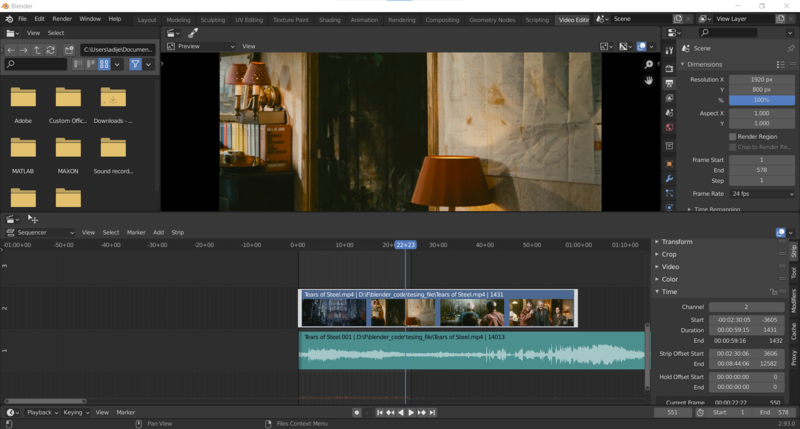Click the zoom magnifier icon in preview
800x429 pixels.
648,64
